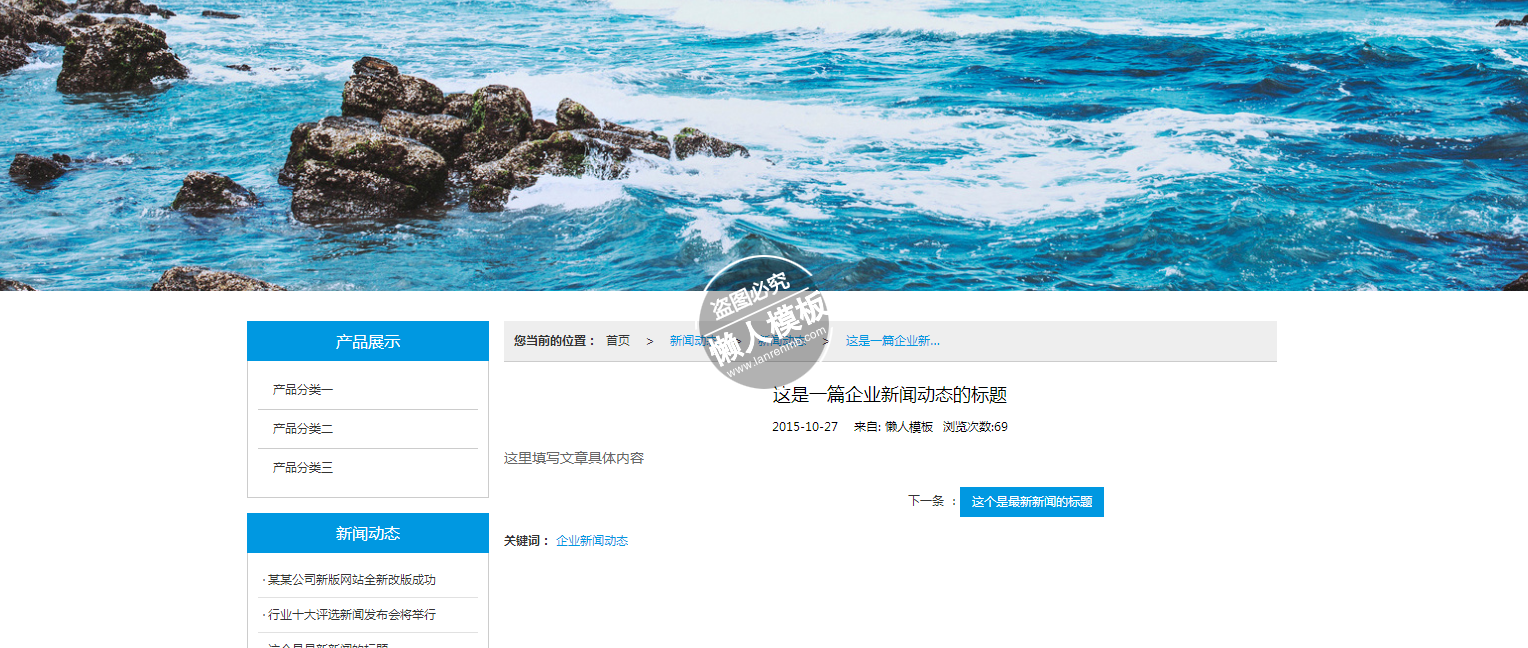Click the 新闻动态 sidebar panel header

tap(368, 533)
